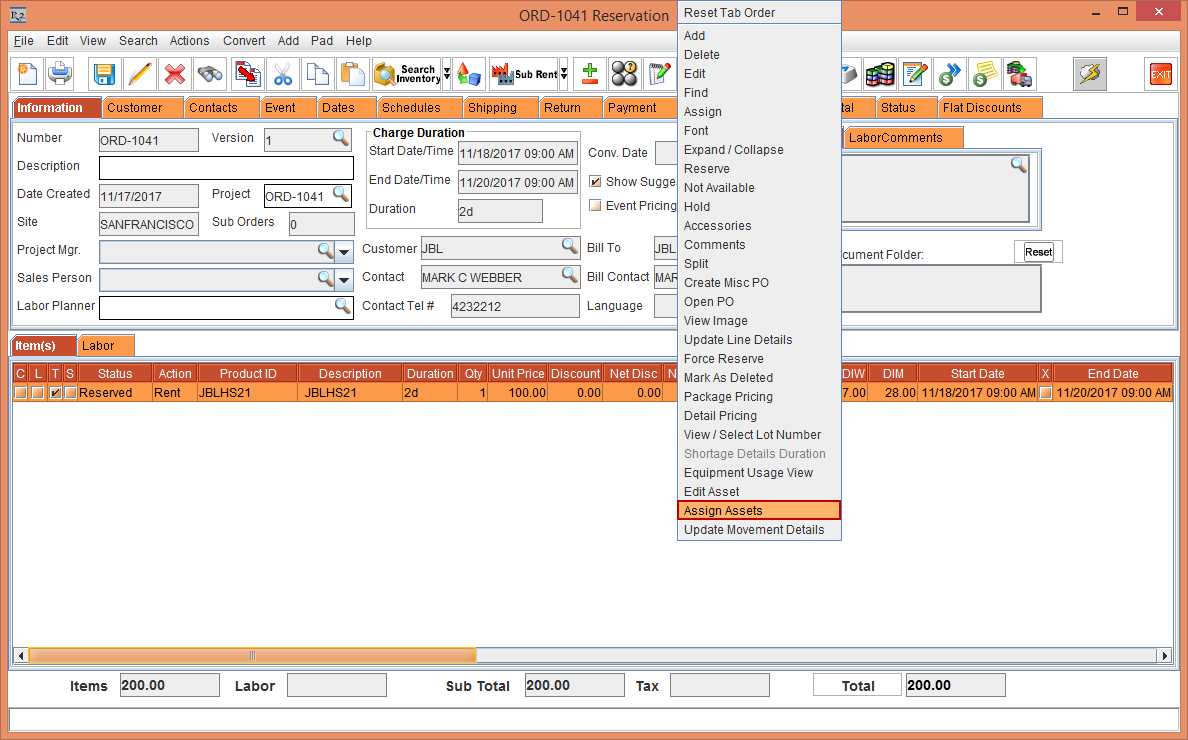The height and width of the screenshot is (740, 1188).
Task: Click the magnifier next to Customer JBL
Action: [x=569, y=246]
